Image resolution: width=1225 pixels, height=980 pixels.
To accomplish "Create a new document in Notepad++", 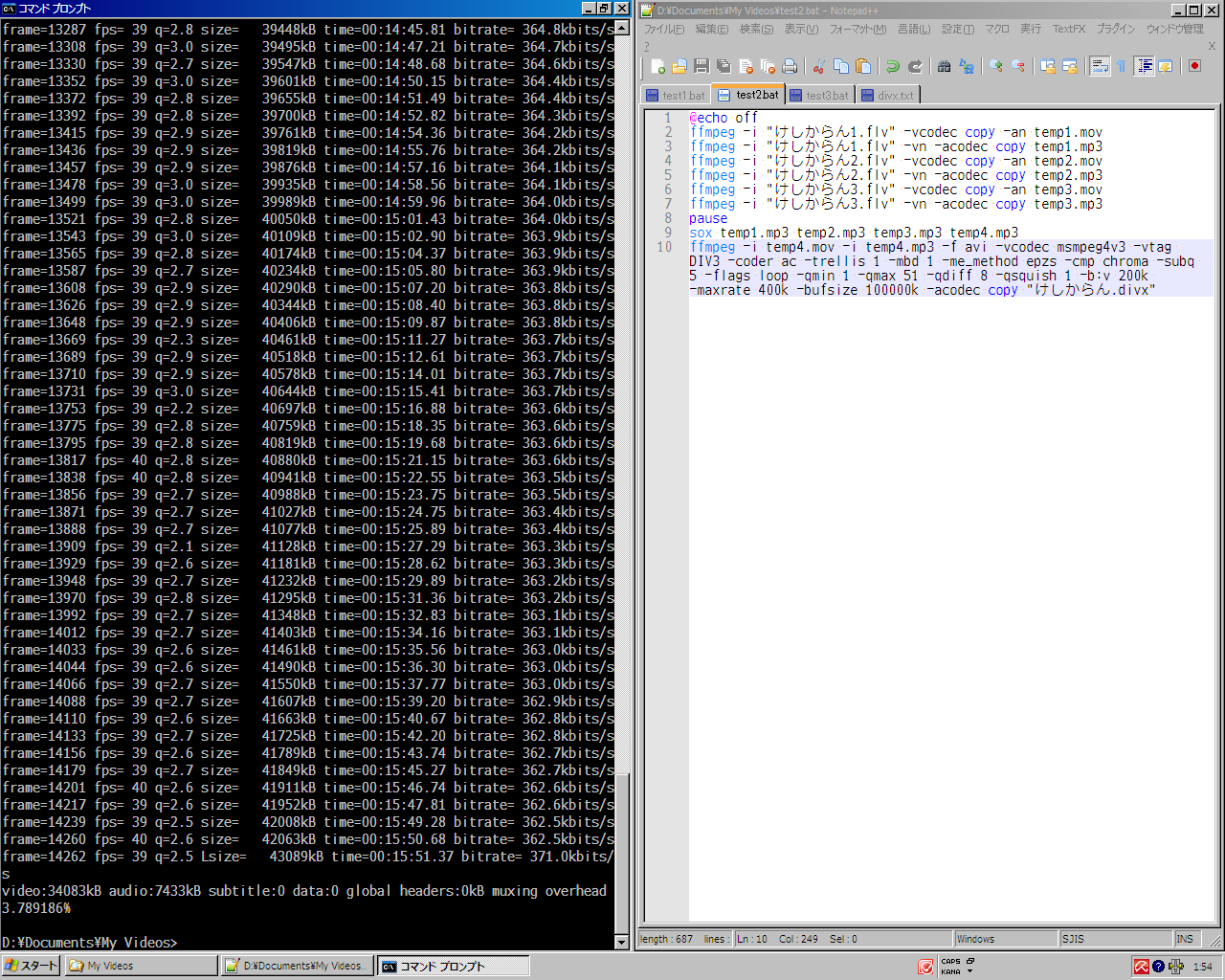I will (x=657, y=66).
